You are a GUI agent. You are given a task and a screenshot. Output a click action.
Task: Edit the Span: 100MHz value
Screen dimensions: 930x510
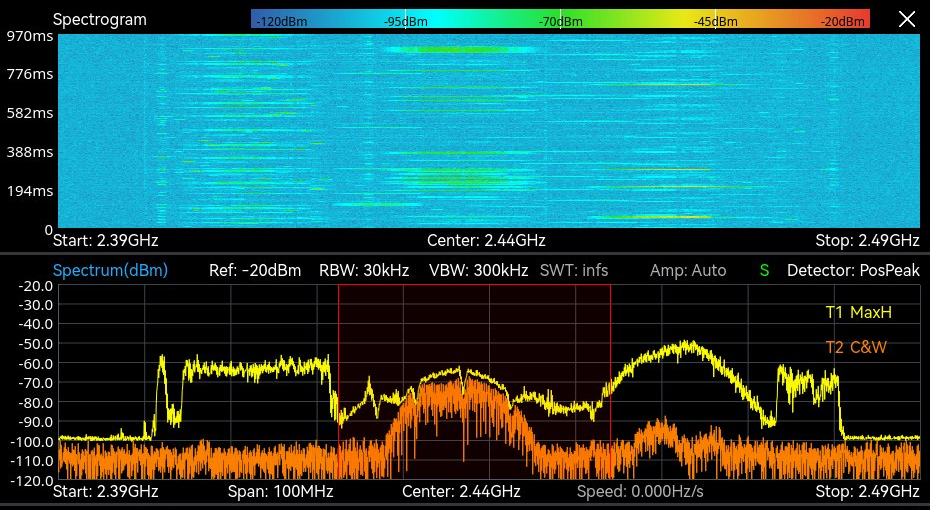tap(281, 492)
